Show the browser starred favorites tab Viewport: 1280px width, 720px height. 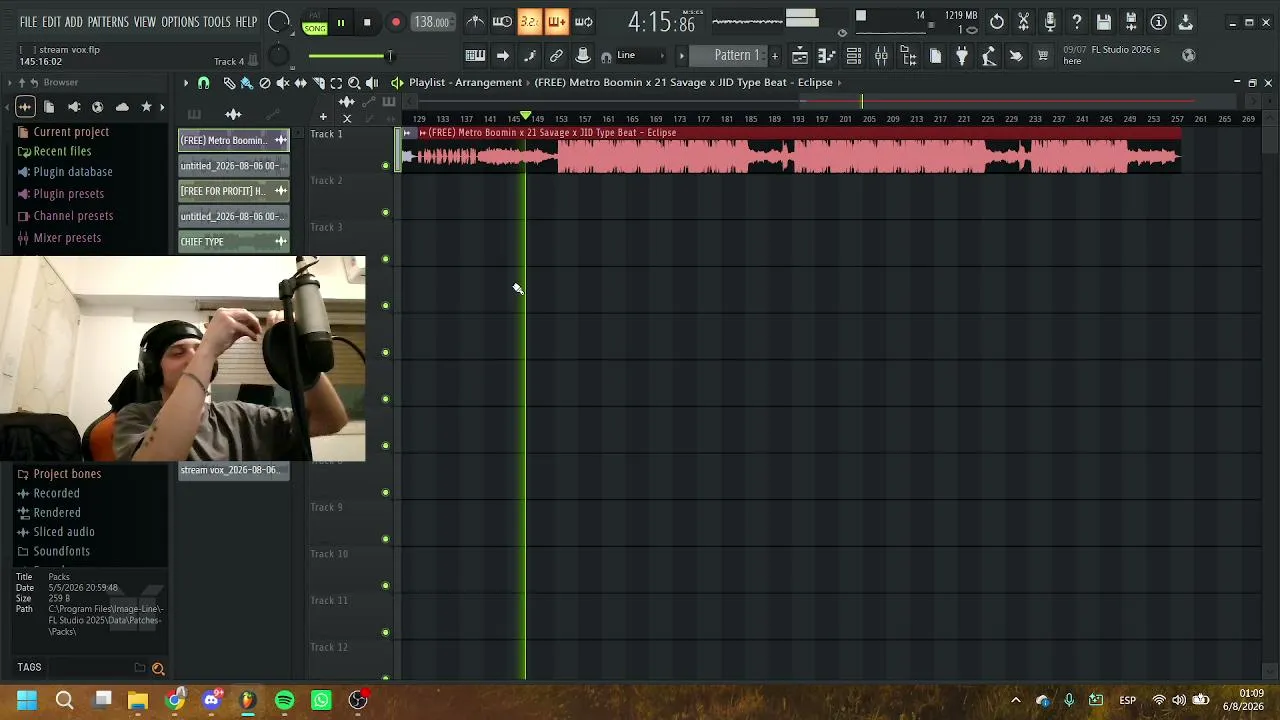tap(146, 107)
